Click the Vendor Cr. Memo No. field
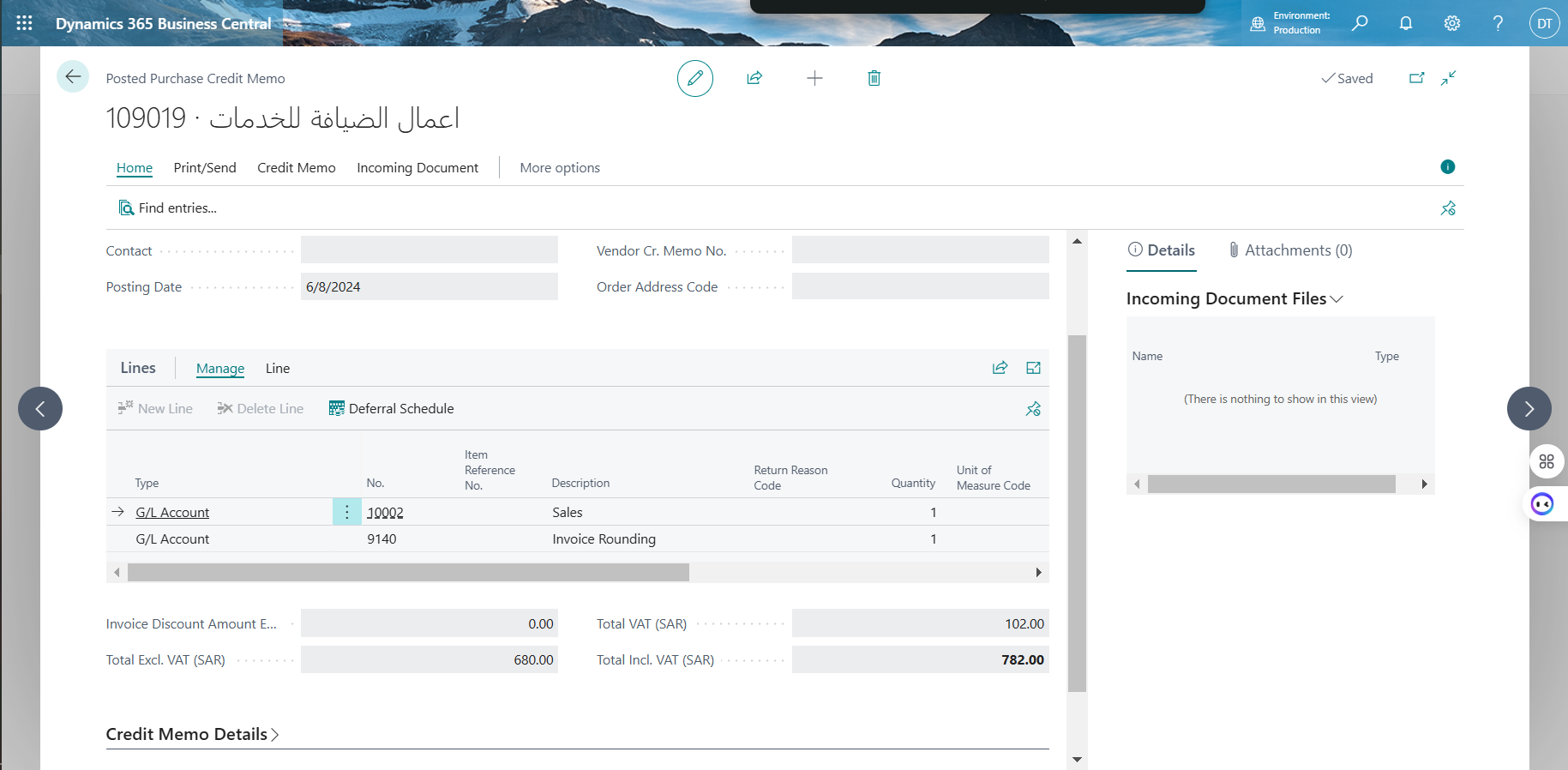1568x770 pixels. [x=921, y=250]
